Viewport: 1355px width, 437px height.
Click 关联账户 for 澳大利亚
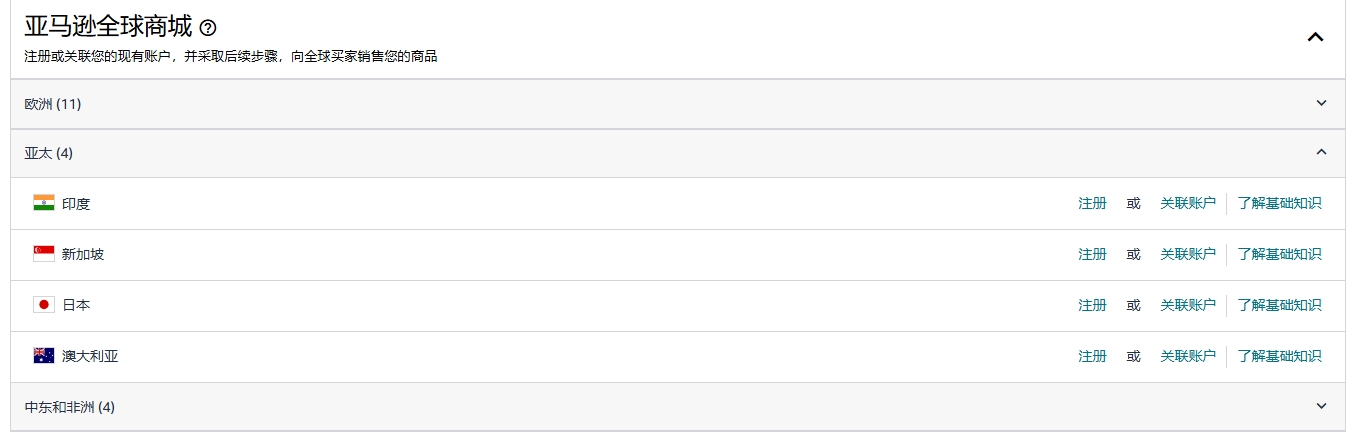pos(1187,356)
